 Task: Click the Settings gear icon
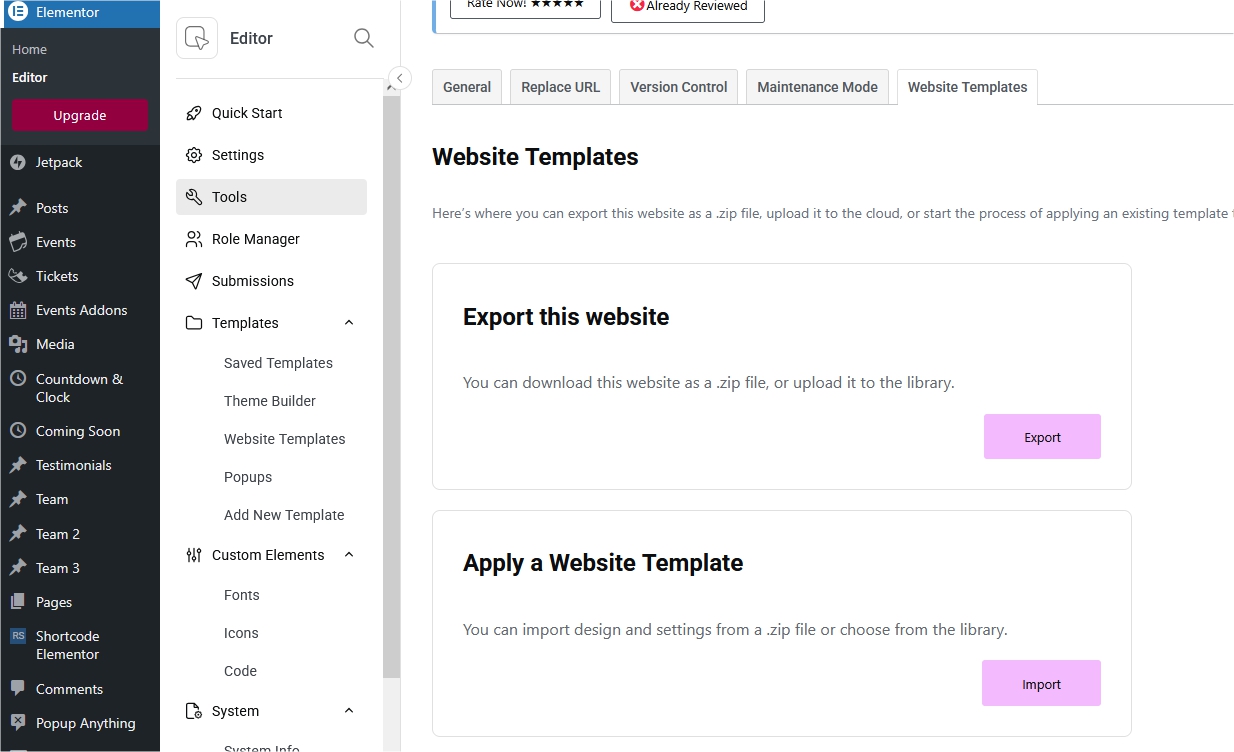click(x=194, y=155)
